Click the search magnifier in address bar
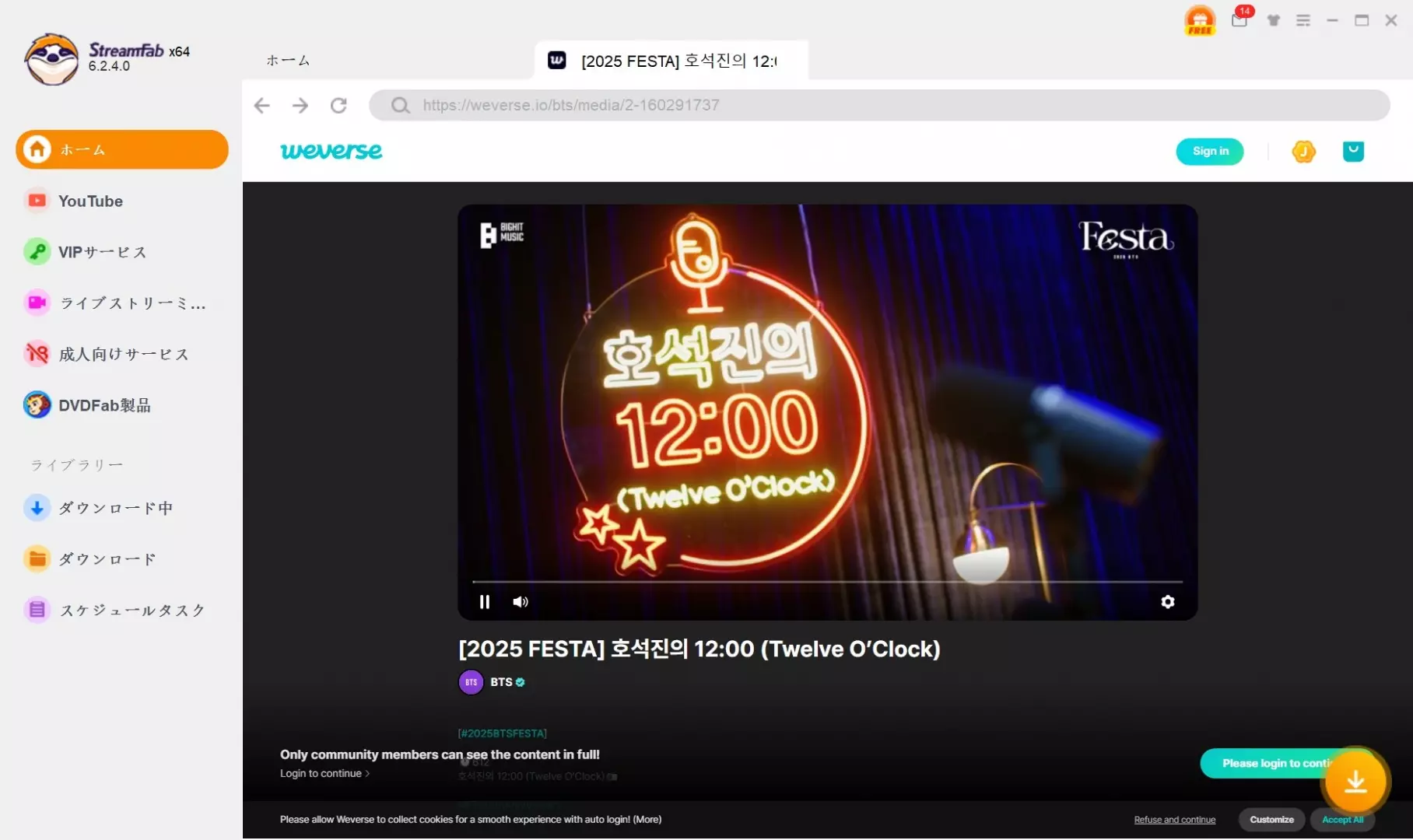This screenshot has width=1413, height=840. click(400, 105)
